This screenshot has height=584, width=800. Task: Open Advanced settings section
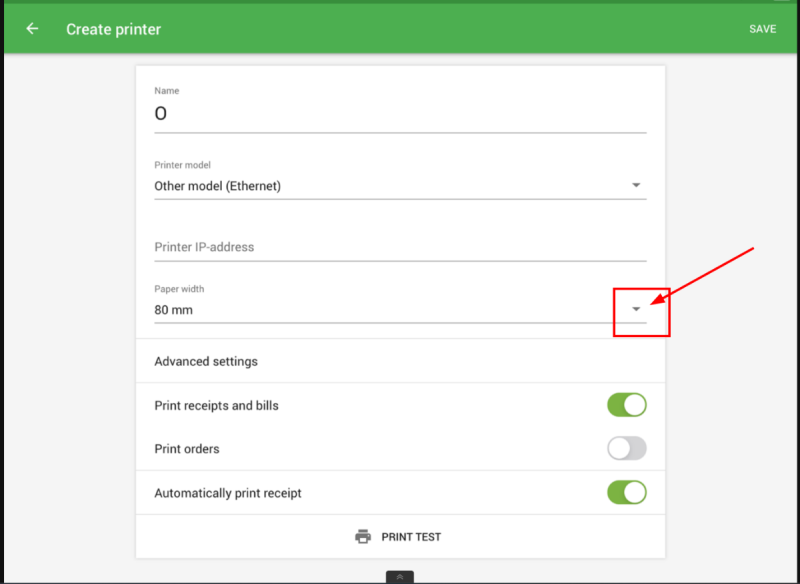coord(206,361)
